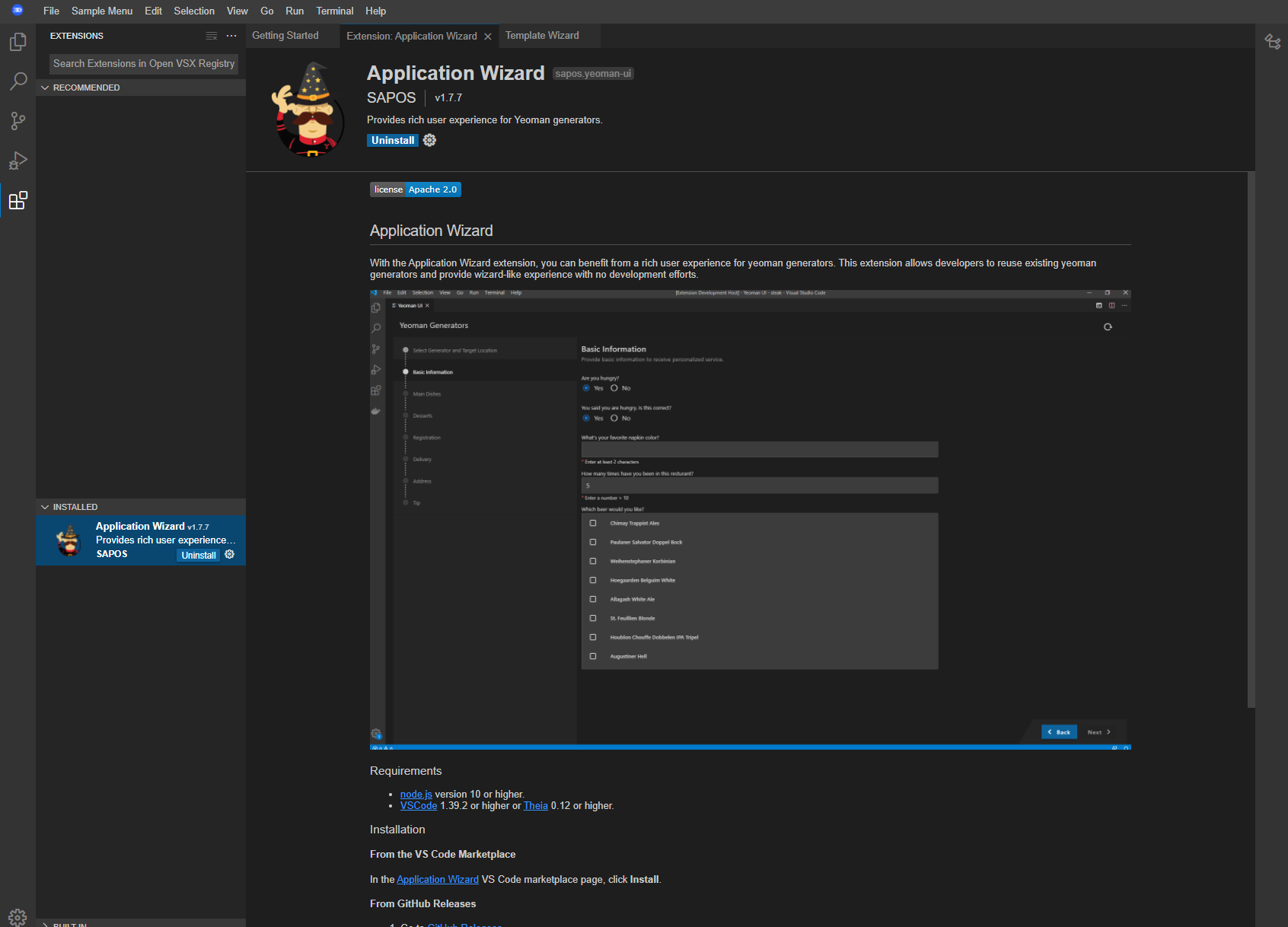Open the View menu
The width and height of the screenshot is (1288, 927).
point(238,11)
